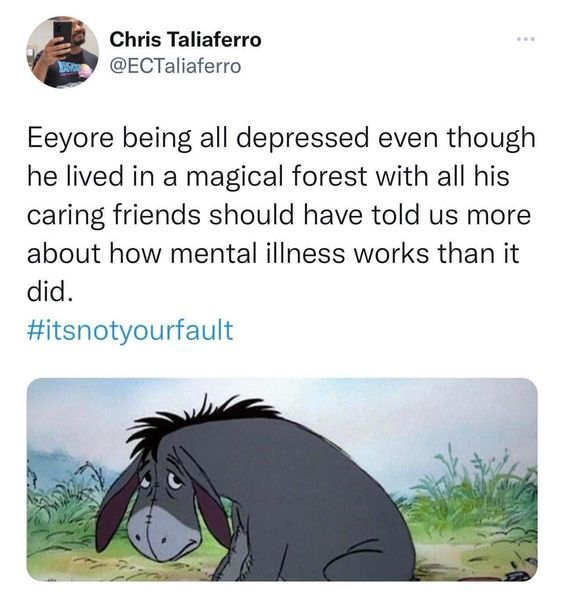The height and width of the screenshot is (596, 564).
Task: Open the #itsnotyourfault hashtag
Action: [130, 331]
